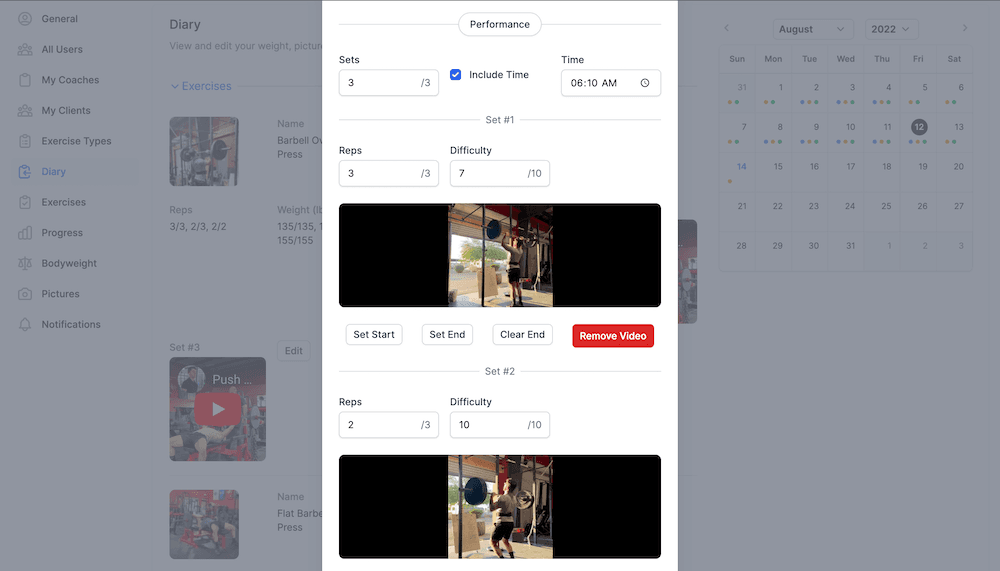The image size is (1000, 571).
Task: Open My Coaches in the sidebar
Action: [x=75, y=80]
